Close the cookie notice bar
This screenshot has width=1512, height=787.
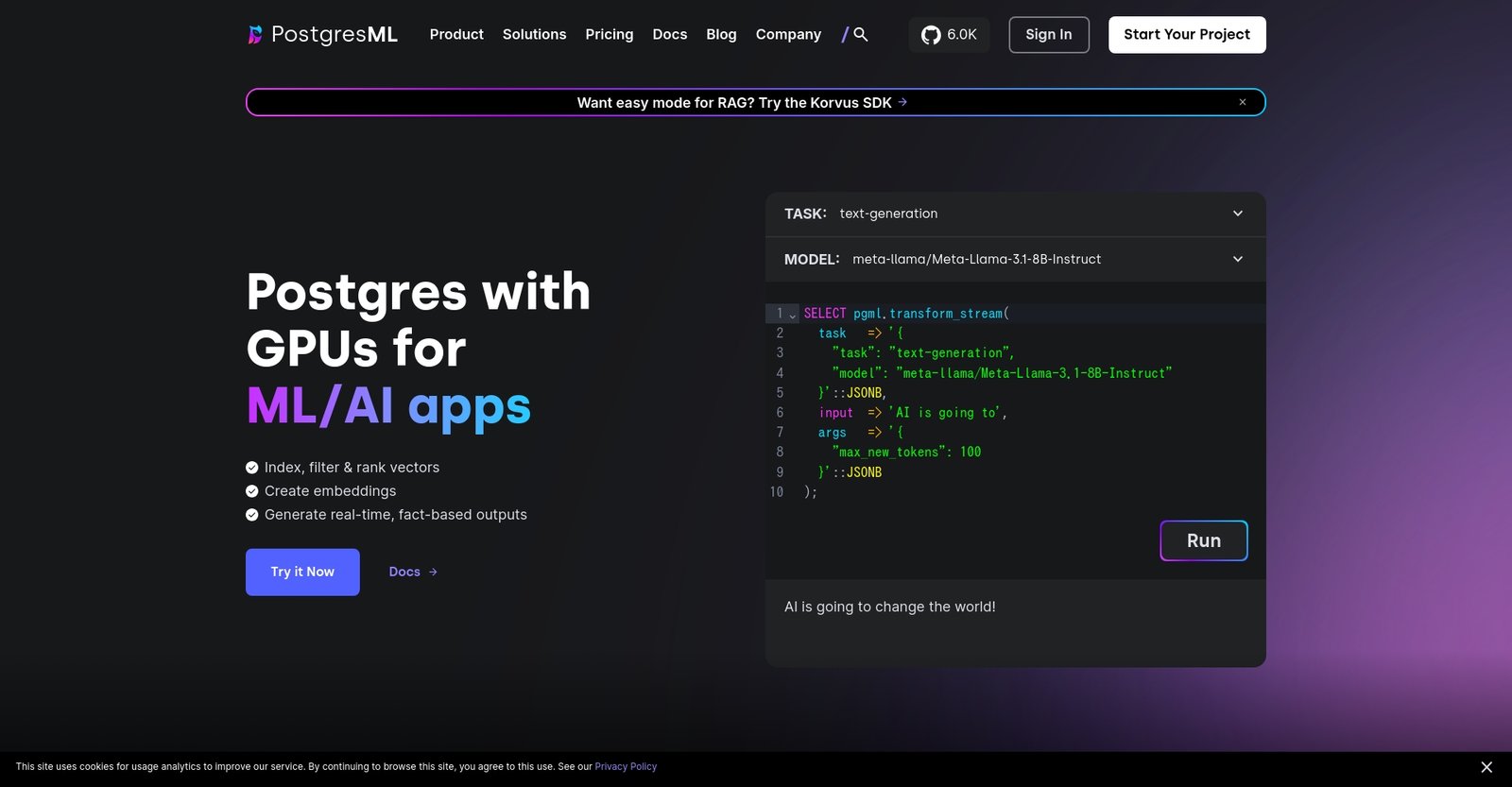pos(1486,767)
